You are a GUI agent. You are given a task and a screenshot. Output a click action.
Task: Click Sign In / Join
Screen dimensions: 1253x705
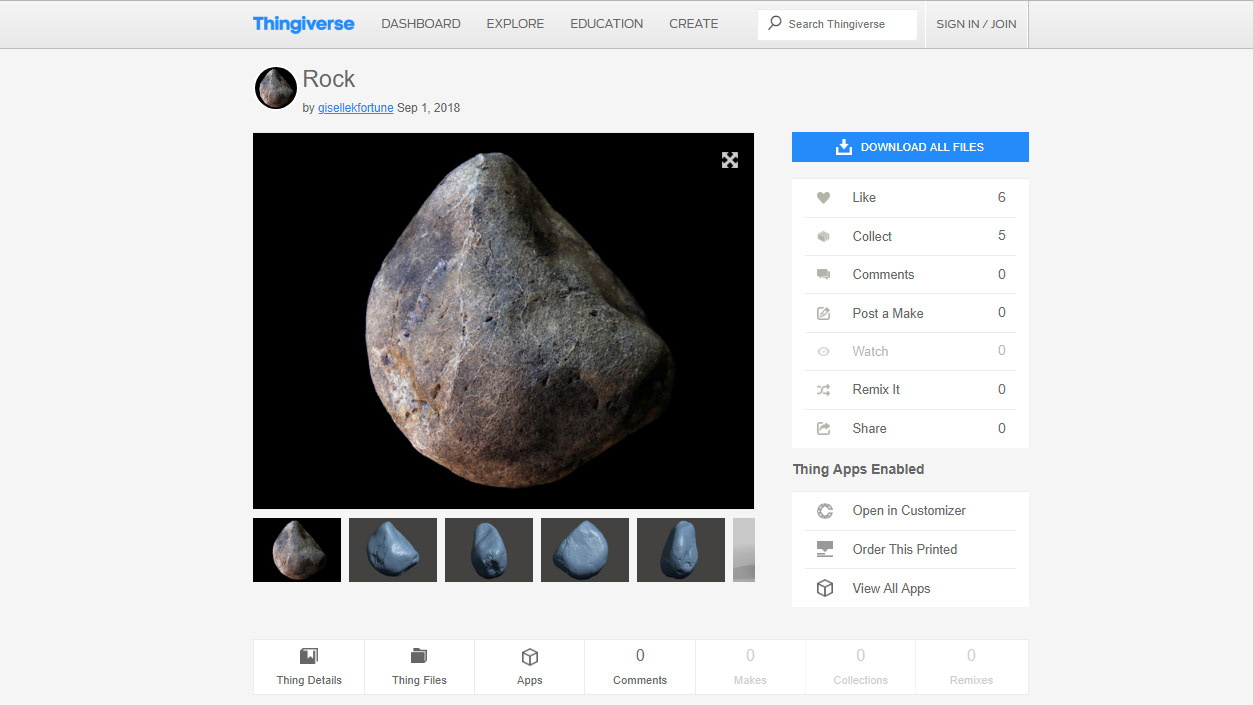click(976, 24)
